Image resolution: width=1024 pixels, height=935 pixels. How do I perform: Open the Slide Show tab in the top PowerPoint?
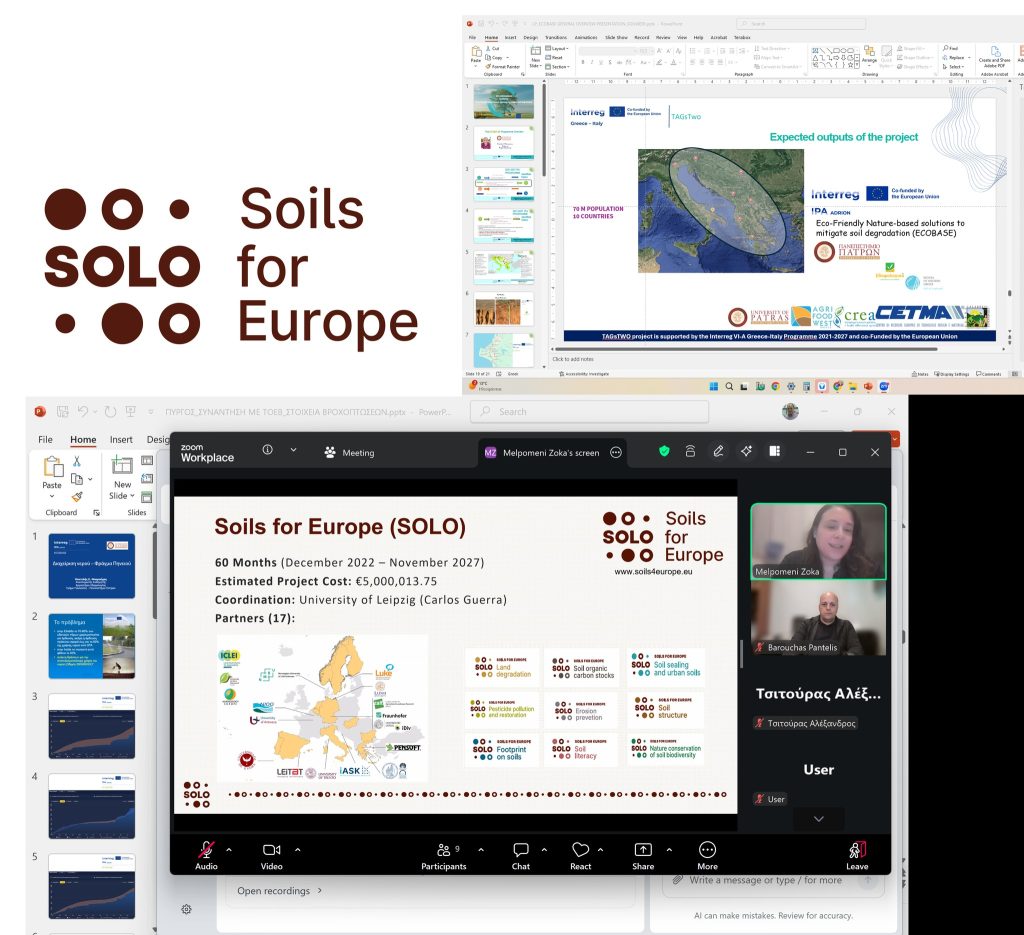(x=616, y=37)
